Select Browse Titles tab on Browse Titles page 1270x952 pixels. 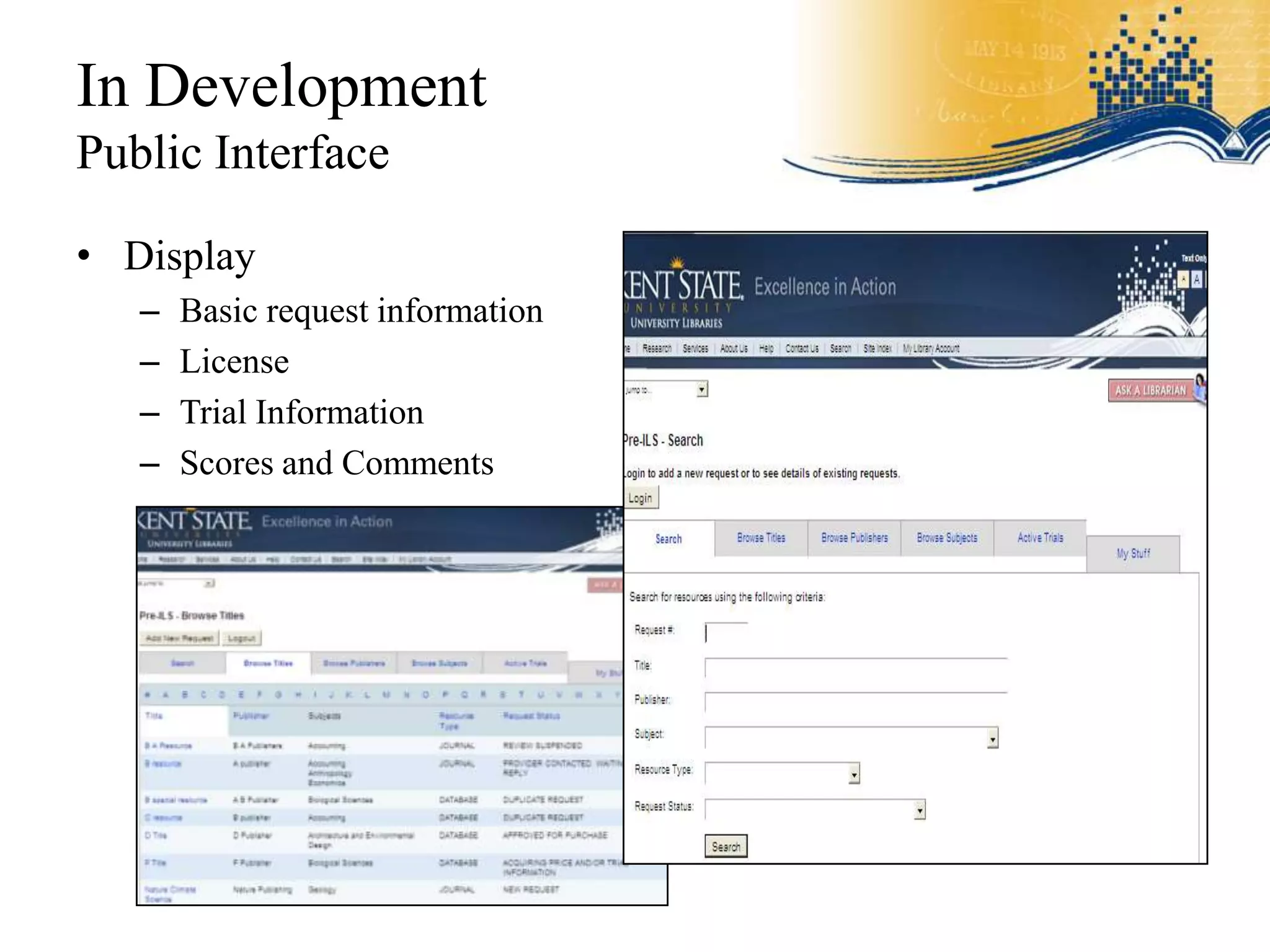[268, 663]
